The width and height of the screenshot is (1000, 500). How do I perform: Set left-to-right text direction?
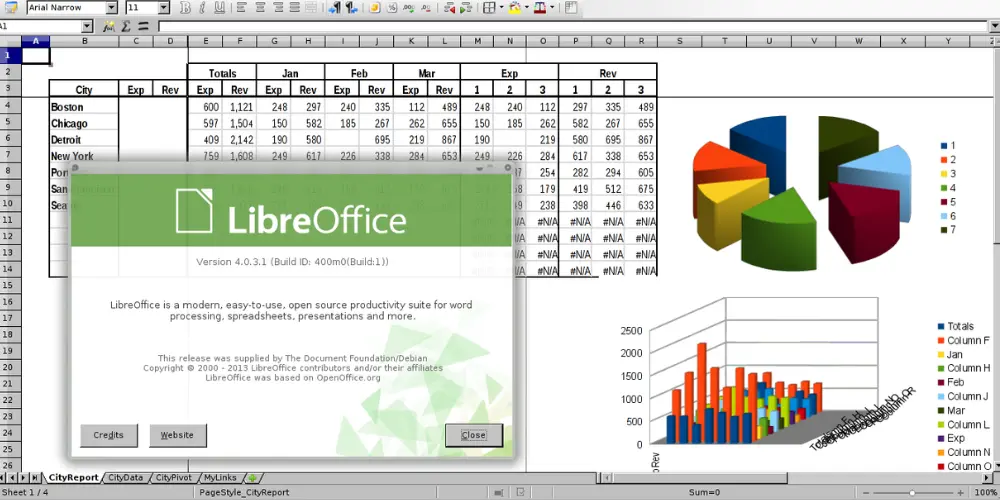333,8
